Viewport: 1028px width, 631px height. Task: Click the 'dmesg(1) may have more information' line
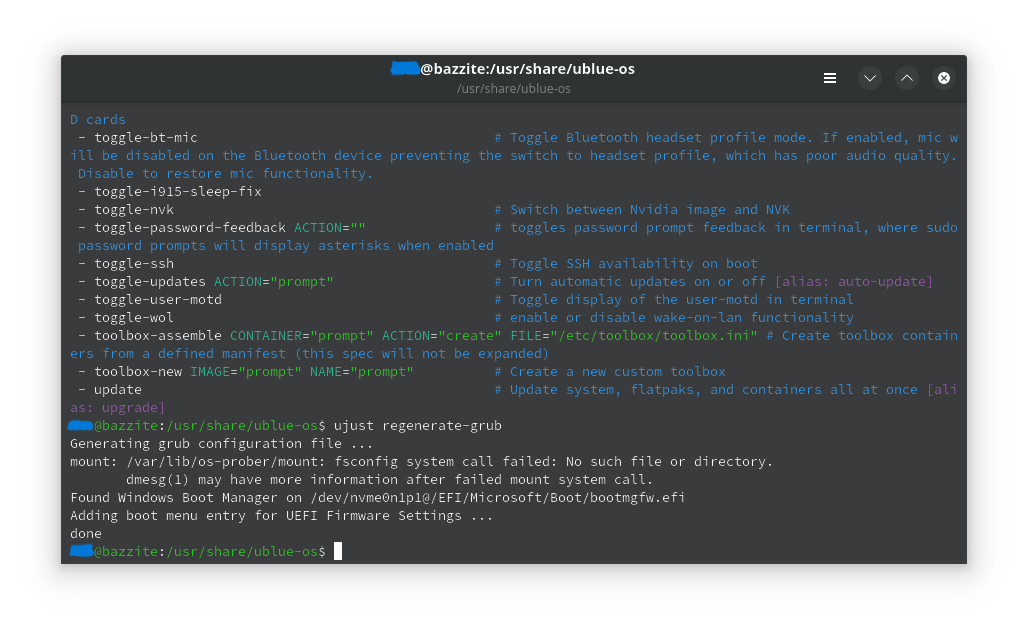tap(389, 480)
